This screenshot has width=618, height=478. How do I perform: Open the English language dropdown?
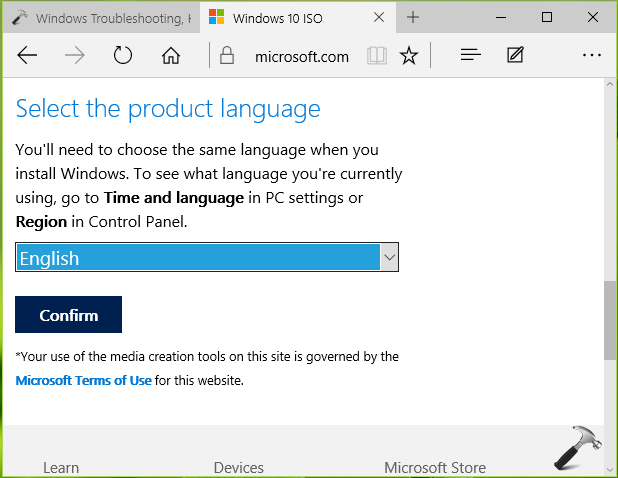[x=207, y=257]
